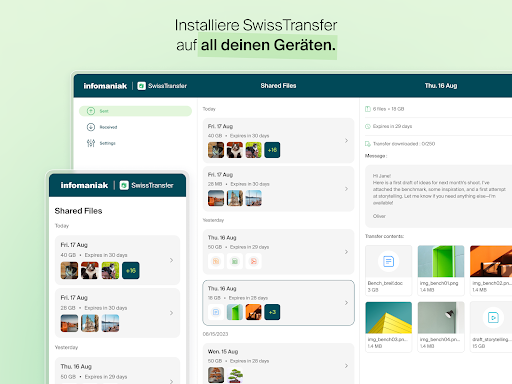This screenshot has height=384, width=512.
Task: Click red PDF icon in desktop 50 GB Thu. 16 Aug card
Action: tap(253, 261)
